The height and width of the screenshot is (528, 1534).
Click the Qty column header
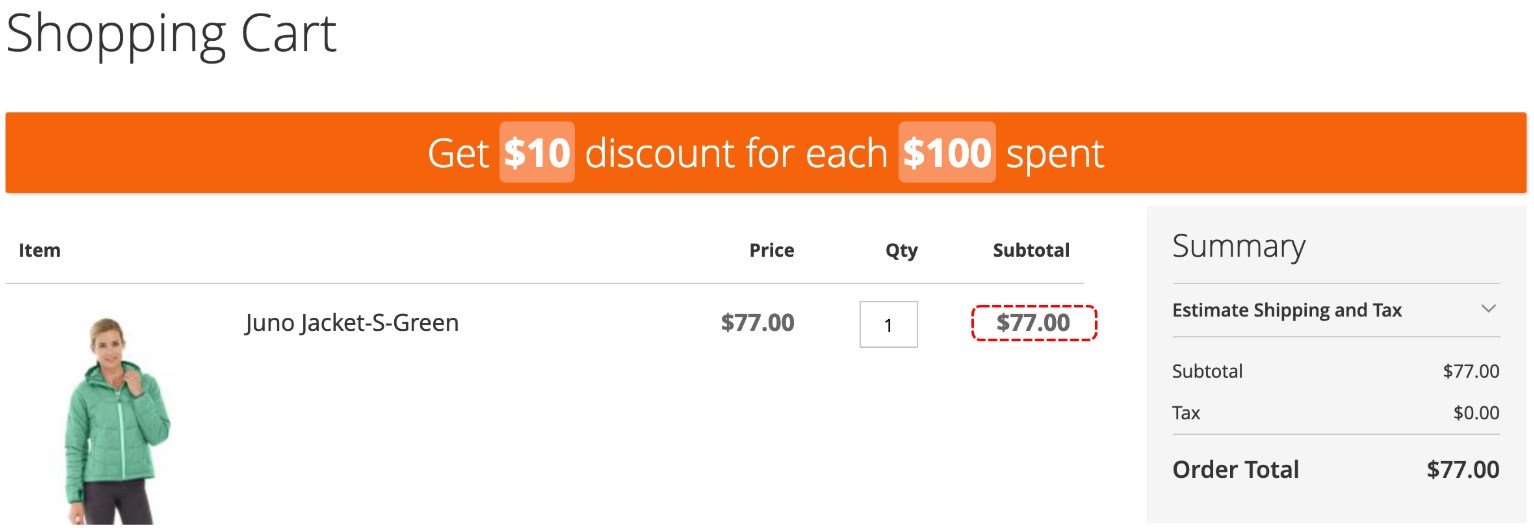click(901, 250)
